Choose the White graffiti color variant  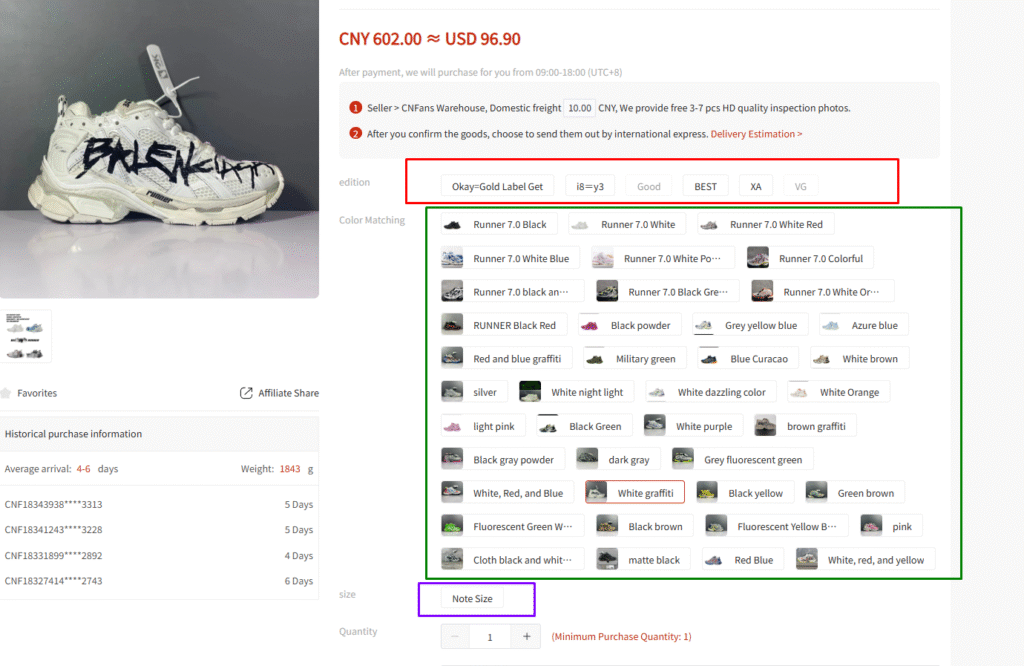[635, 492]
